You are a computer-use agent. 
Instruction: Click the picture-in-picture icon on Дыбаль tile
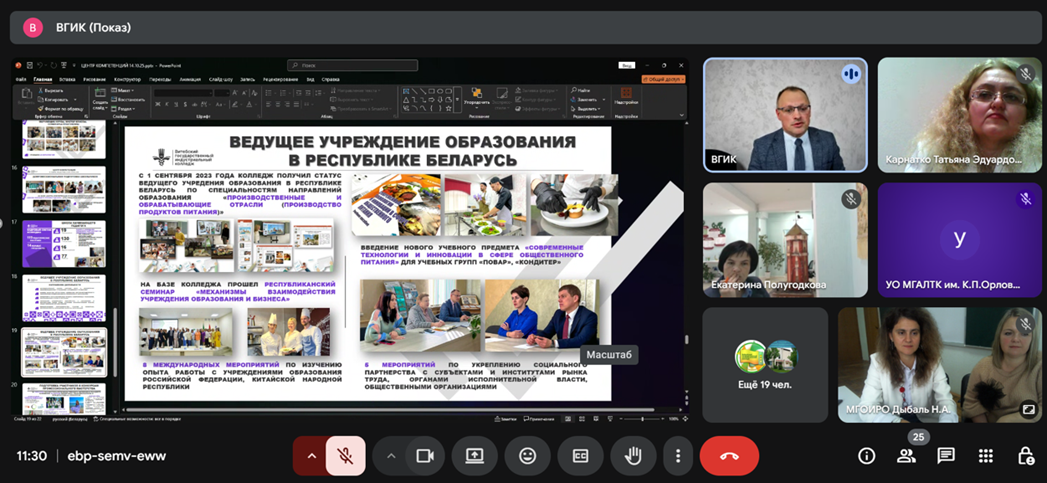tap(1027, 409)
